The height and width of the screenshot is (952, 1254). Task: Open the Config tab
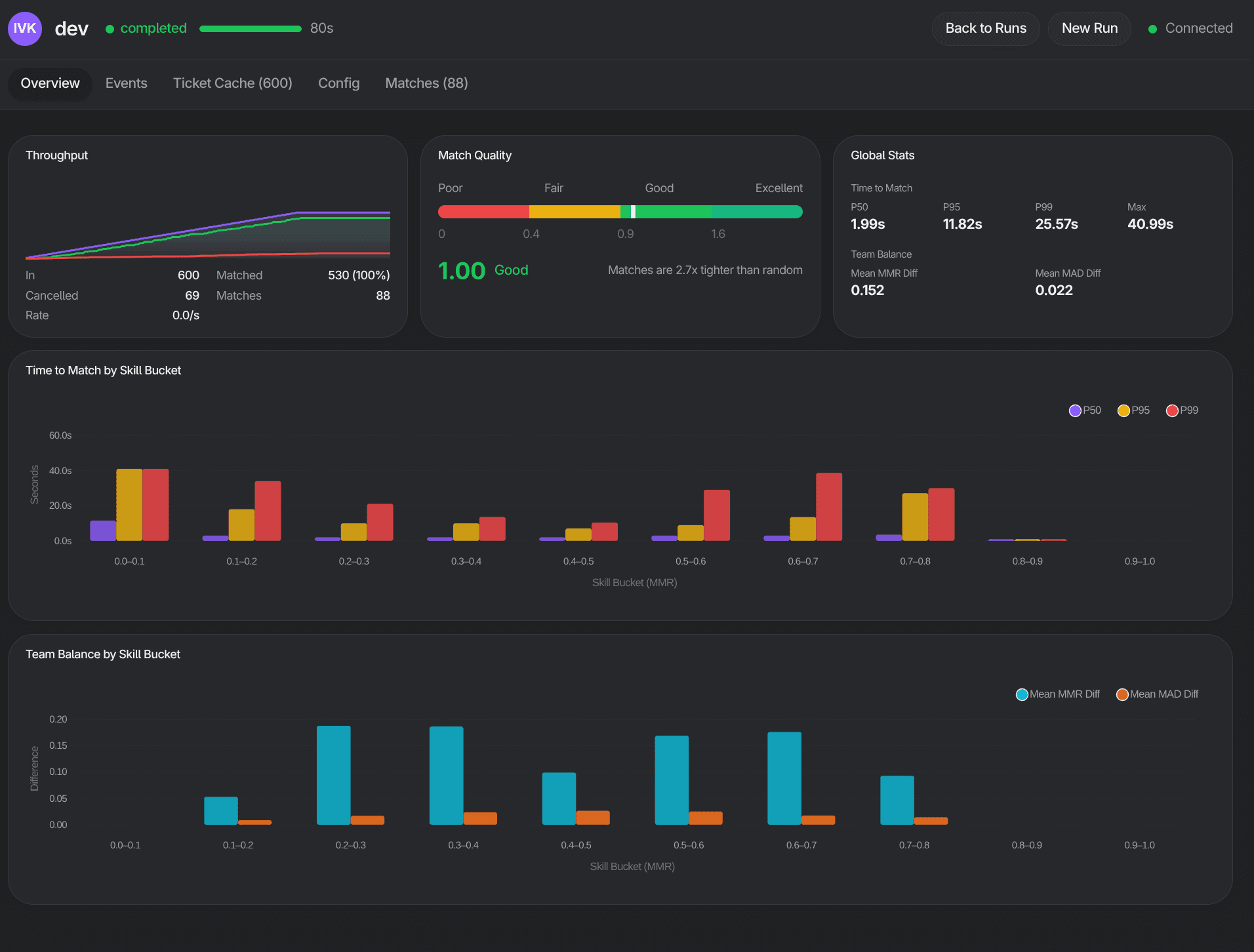(x=338, y=83)
